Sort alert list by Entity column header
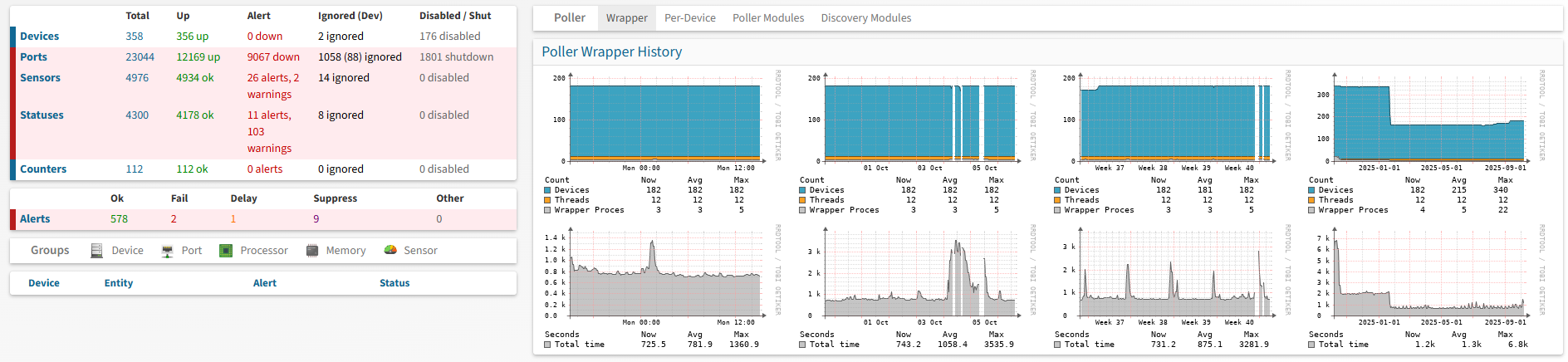The image size is (1568, 362). (x=118, y=283)
